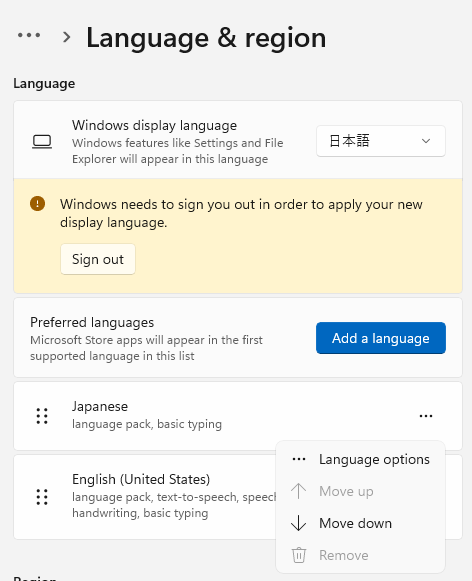
Task: Click the laptop display language icon
Action: (42, 142)
